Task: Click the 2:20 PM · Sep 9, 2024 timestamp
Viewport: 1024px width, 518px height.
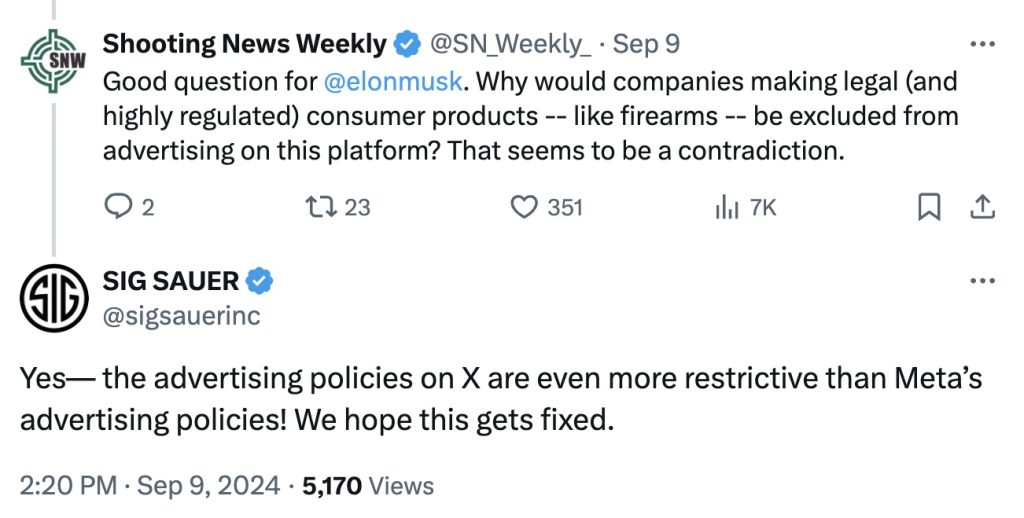Action: [150, 486]
